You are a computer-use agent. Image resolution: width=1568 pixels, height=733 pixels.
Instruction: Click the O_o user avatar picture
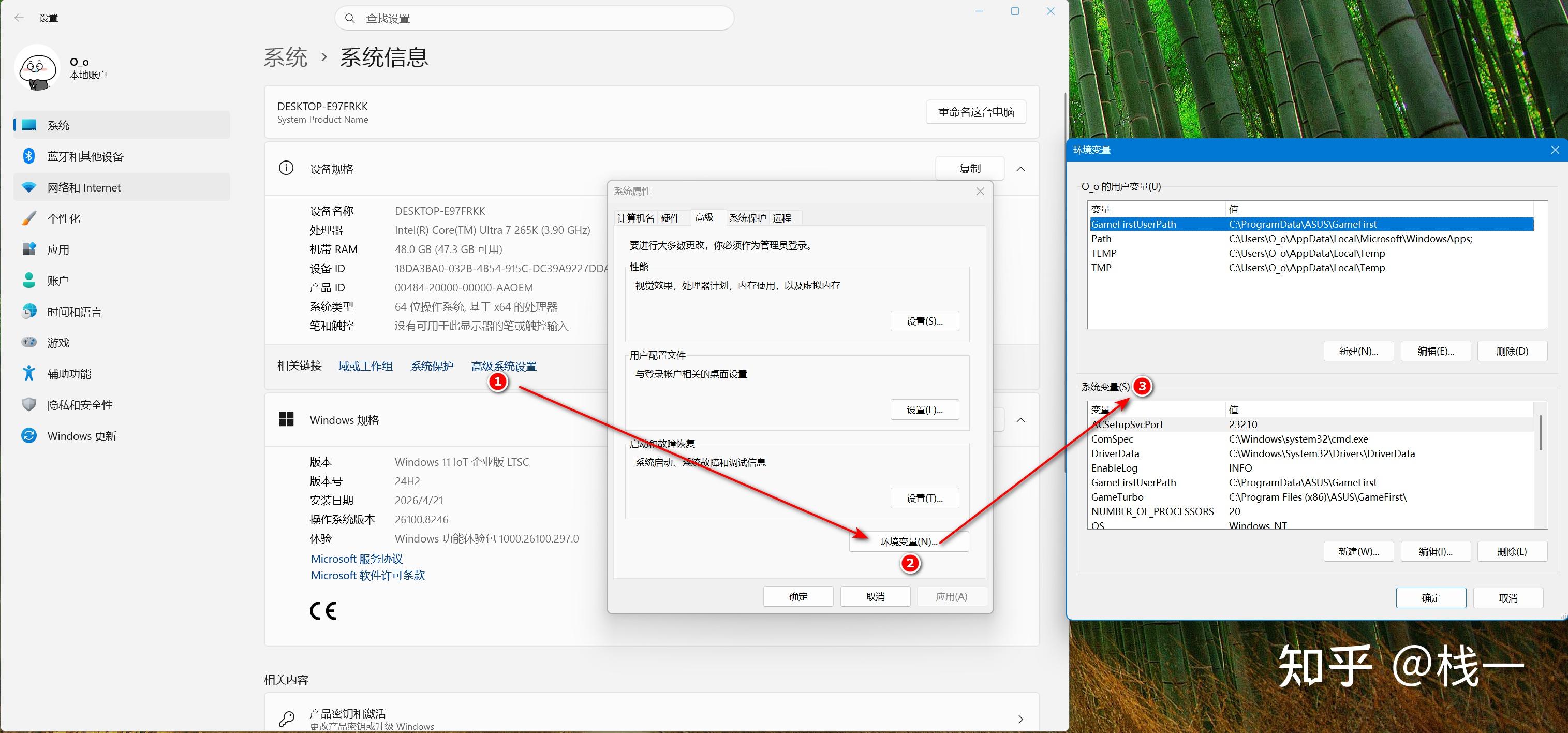pos(37,68)
